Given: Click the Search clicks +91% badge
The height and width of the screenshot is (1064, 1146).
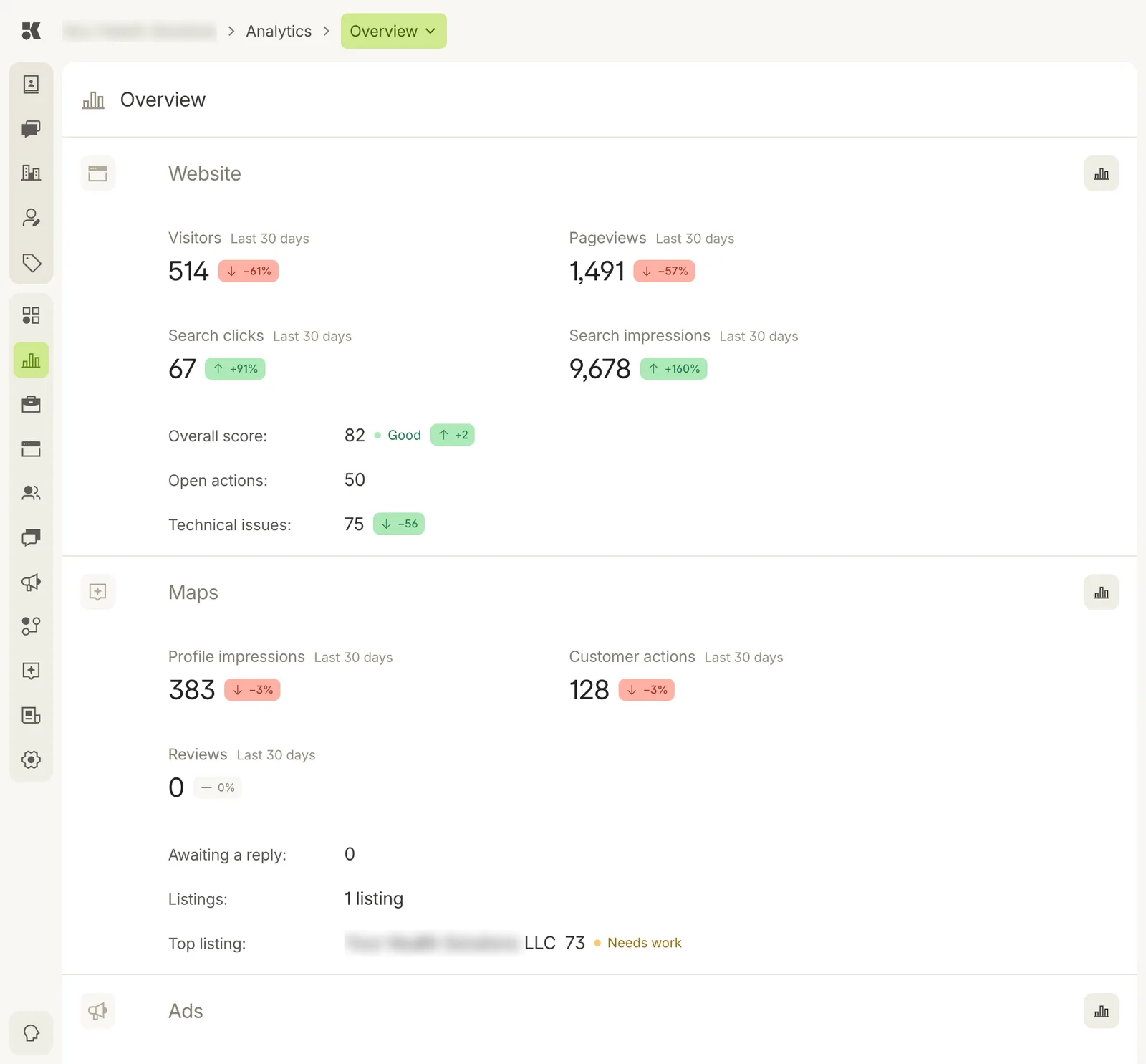Looking at the screenshot, I should pyautogui.click(x=235, y=369).
